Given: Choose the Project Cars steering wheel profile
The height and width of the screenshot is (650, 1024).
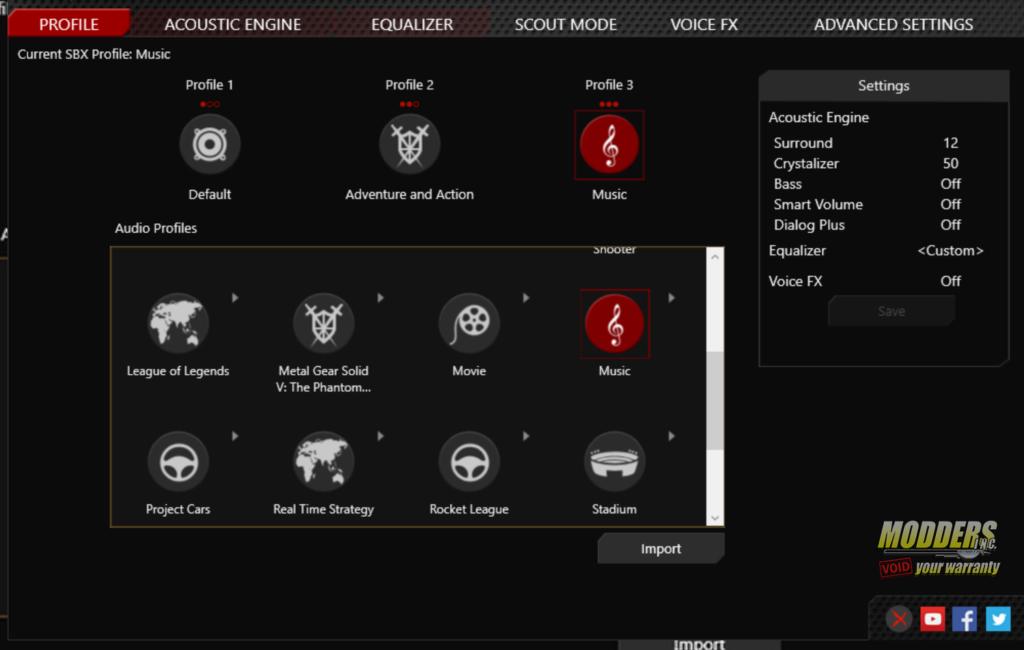Looking at the screenshot, I should 178,462.
